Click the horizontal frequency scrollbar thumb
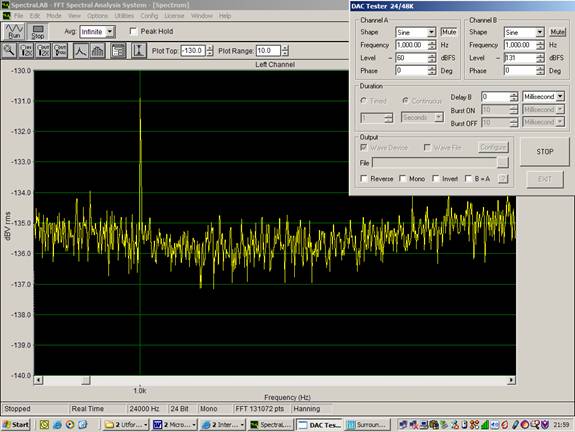The height and width of the screenshot is (432, 575). 85,380
